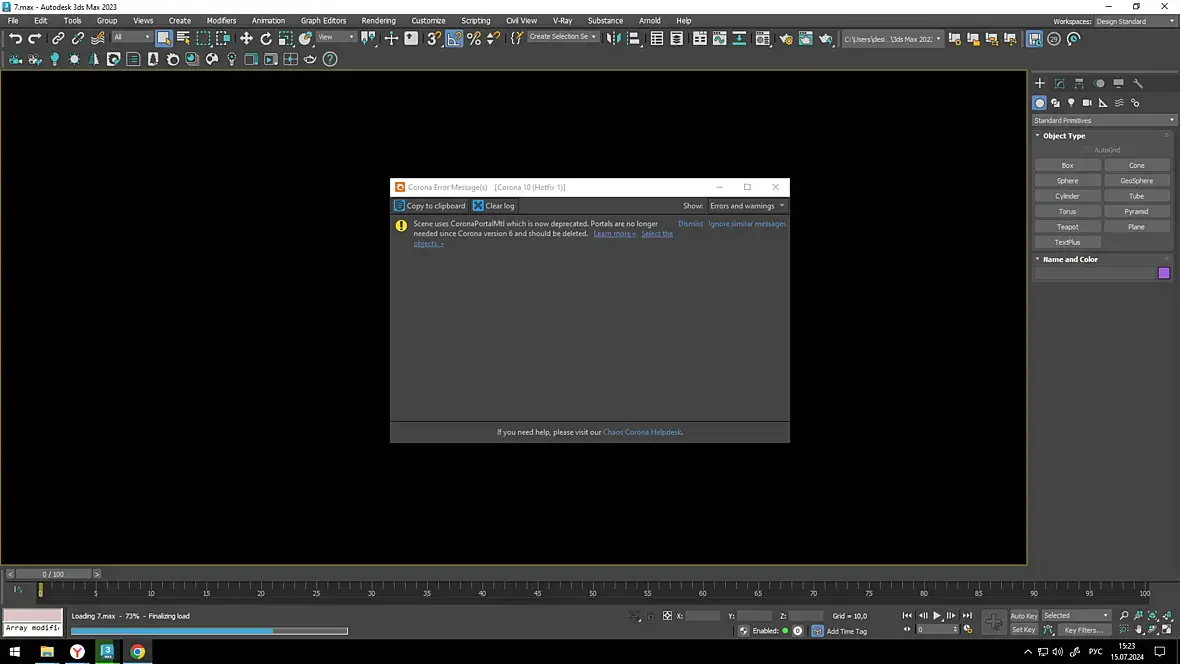Screen dimensions: 1180x664
Task: Open the Chaos Corona Helpdesk link
Action: point(642,432)
